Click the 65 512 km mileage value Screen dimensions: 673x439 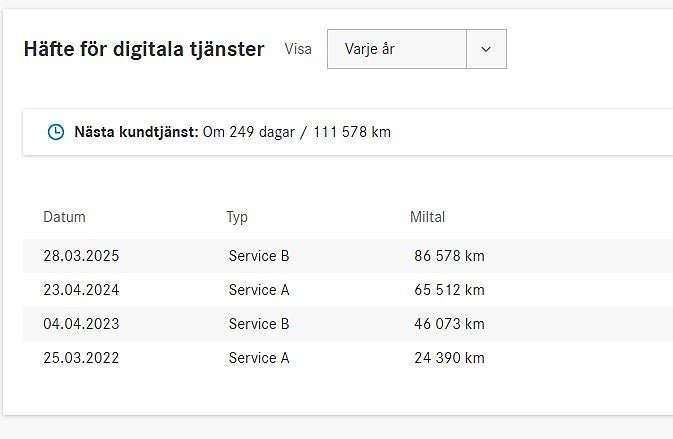point(449,290)
